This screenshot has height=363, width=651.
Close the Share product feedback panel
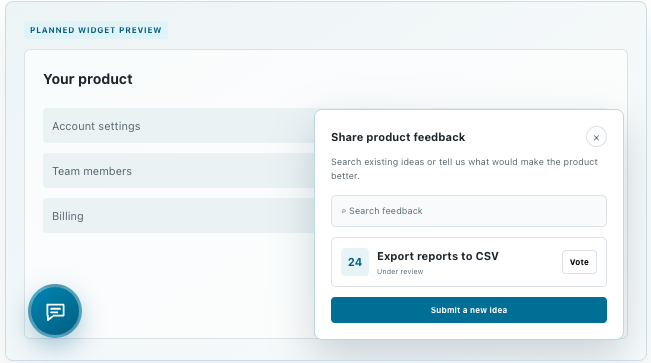[596, 137]
